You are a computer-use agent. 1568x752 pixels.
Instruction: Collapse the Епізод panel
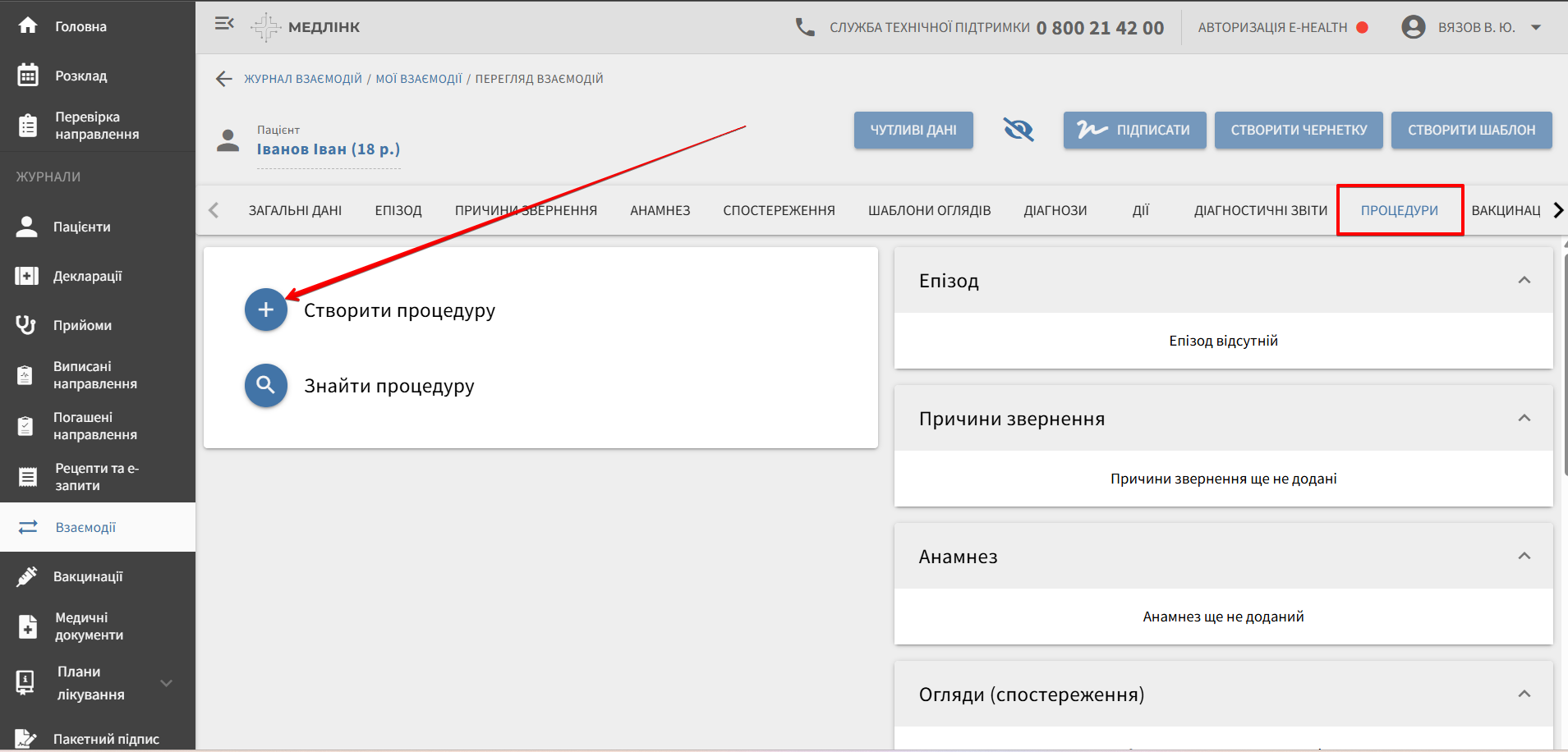coord(1524,280)
